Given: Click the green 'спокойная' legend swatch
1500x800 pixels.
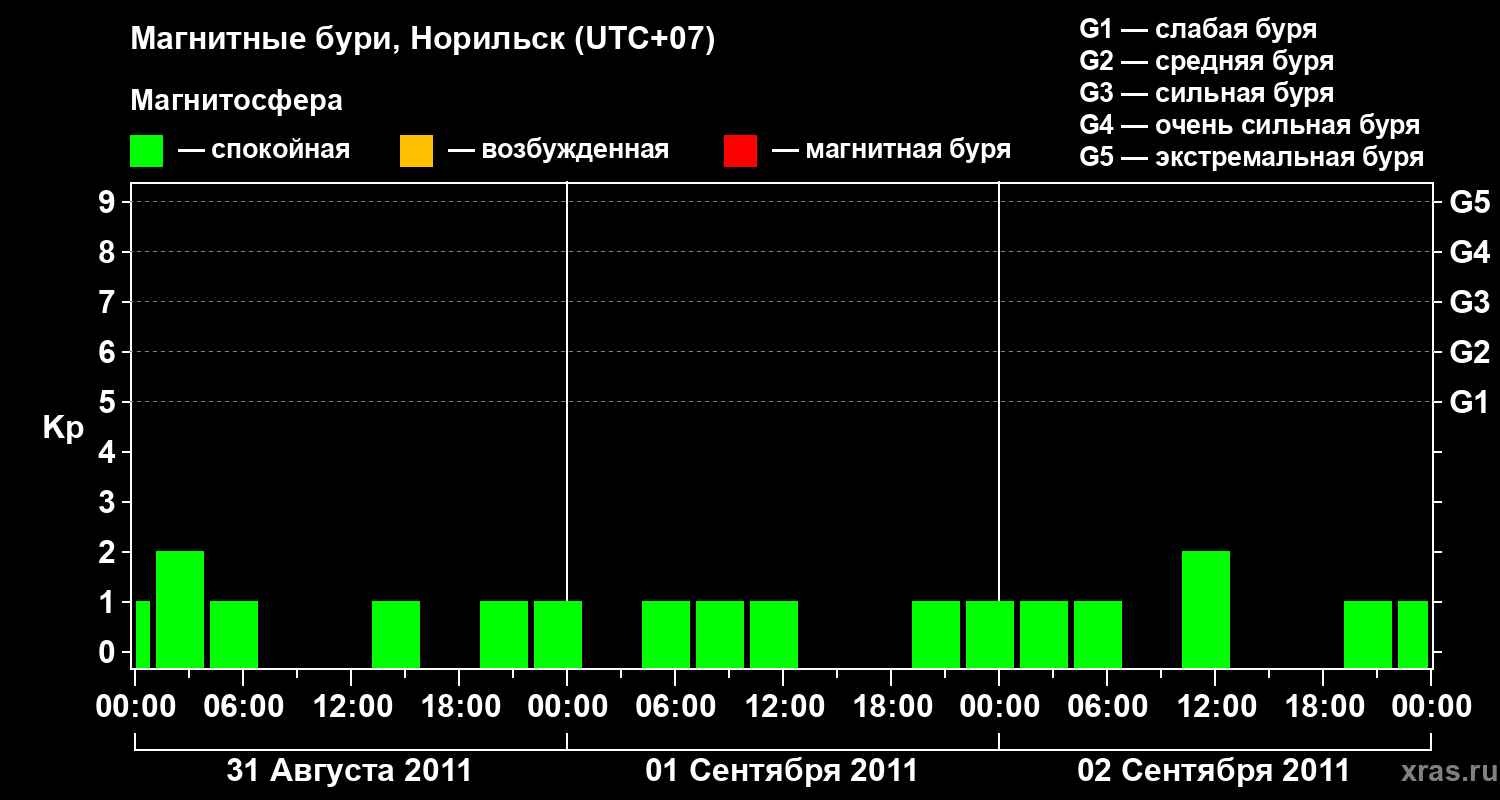Looking at the screenshot, I should (147, 151).
